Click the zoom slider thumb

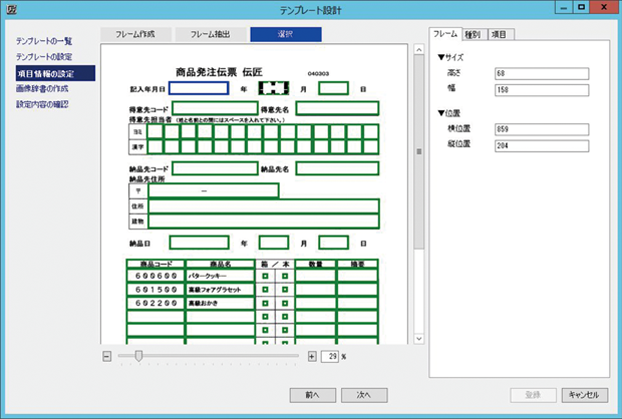point(138,356)
